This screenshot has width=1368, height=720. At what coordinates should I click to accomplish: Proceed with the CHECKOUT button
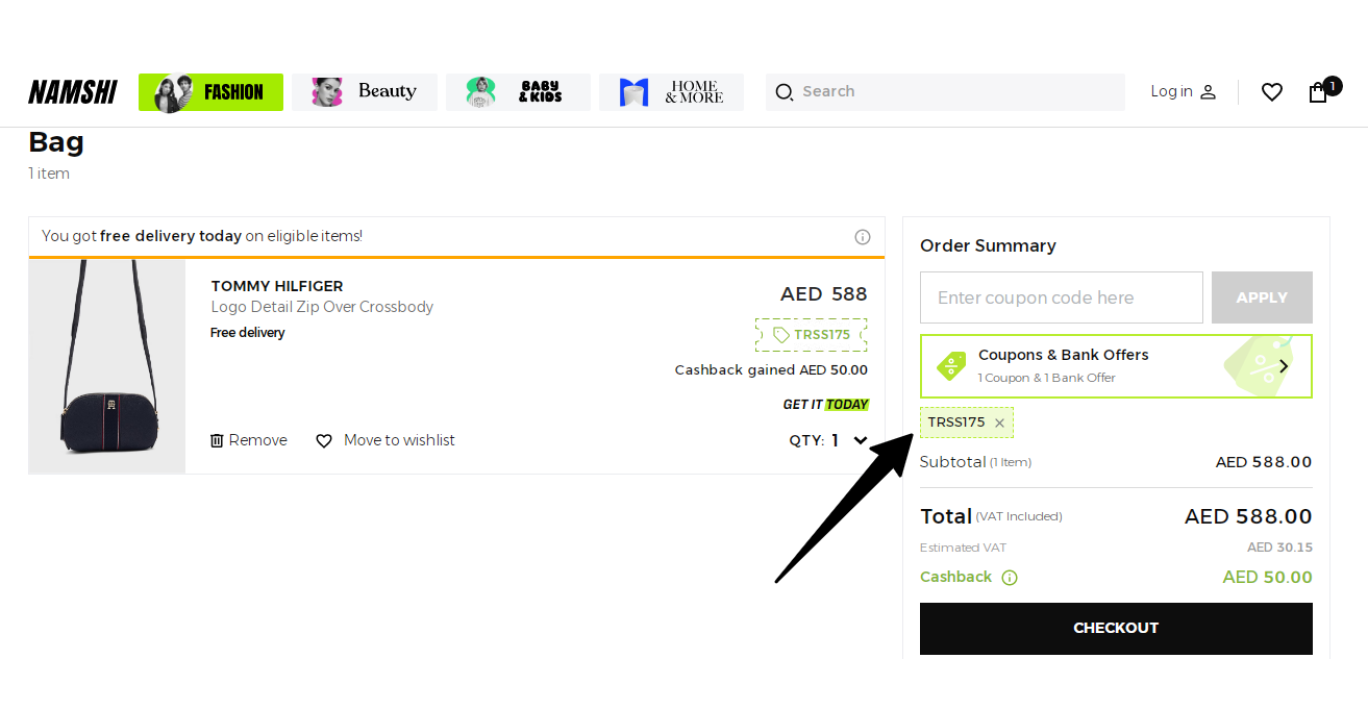pyautogui.click(x=1116, y=628)
